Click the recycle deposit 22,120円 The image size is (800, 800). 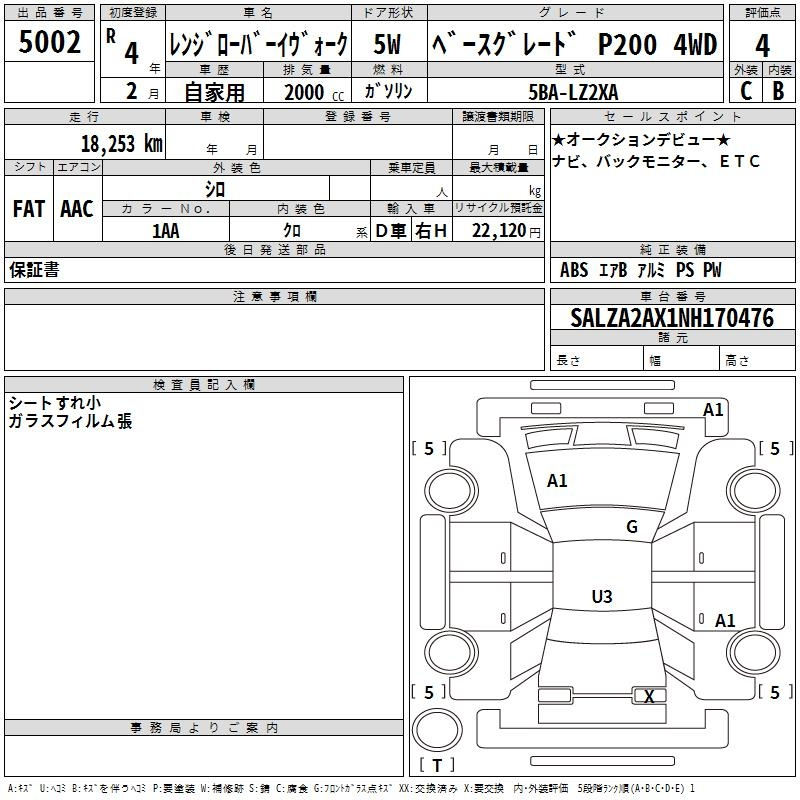tap(506, 231)
